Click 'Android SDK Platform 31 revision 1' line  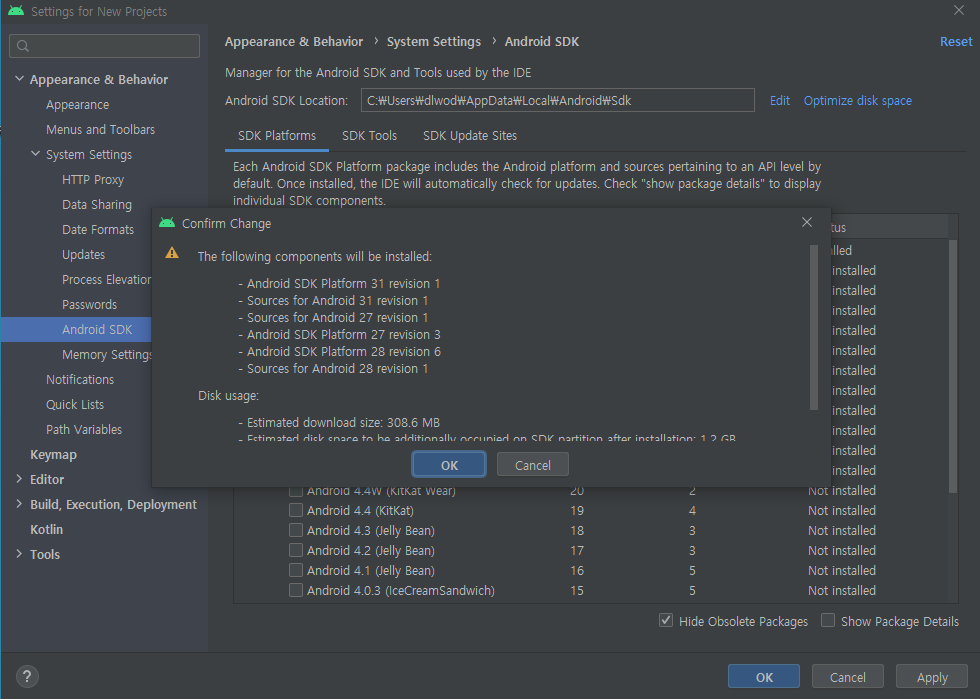point(343,283)
